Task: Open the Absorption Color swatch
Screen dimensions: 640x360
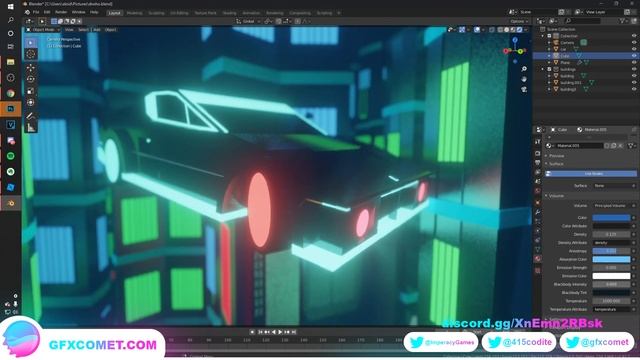Action: (611, 259)
